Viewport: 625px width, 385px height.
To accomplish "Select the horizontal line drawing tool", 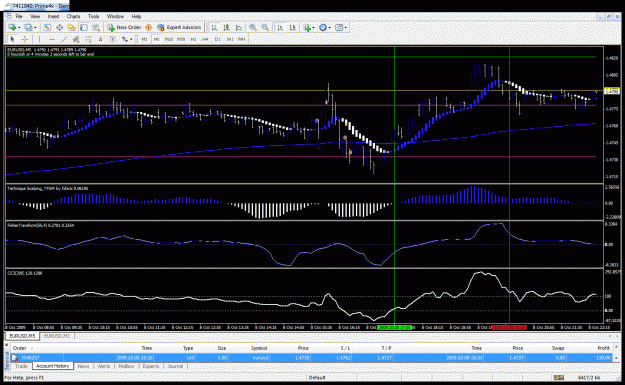I will tap(52, 39).
